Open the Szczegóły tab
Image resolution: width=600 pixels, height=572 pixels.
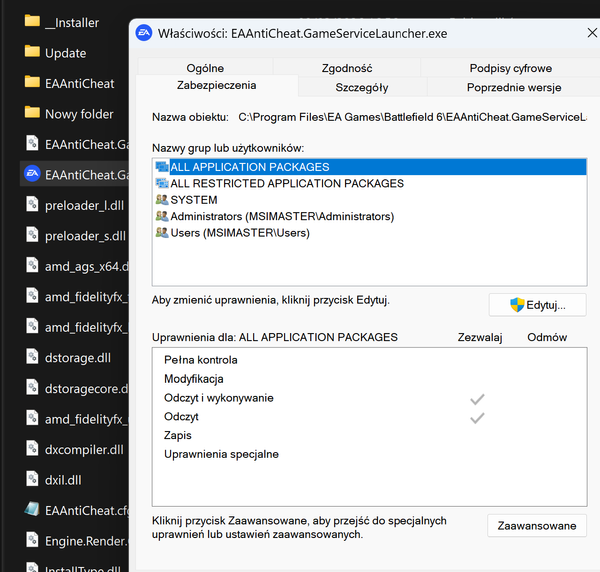(361, 87)
